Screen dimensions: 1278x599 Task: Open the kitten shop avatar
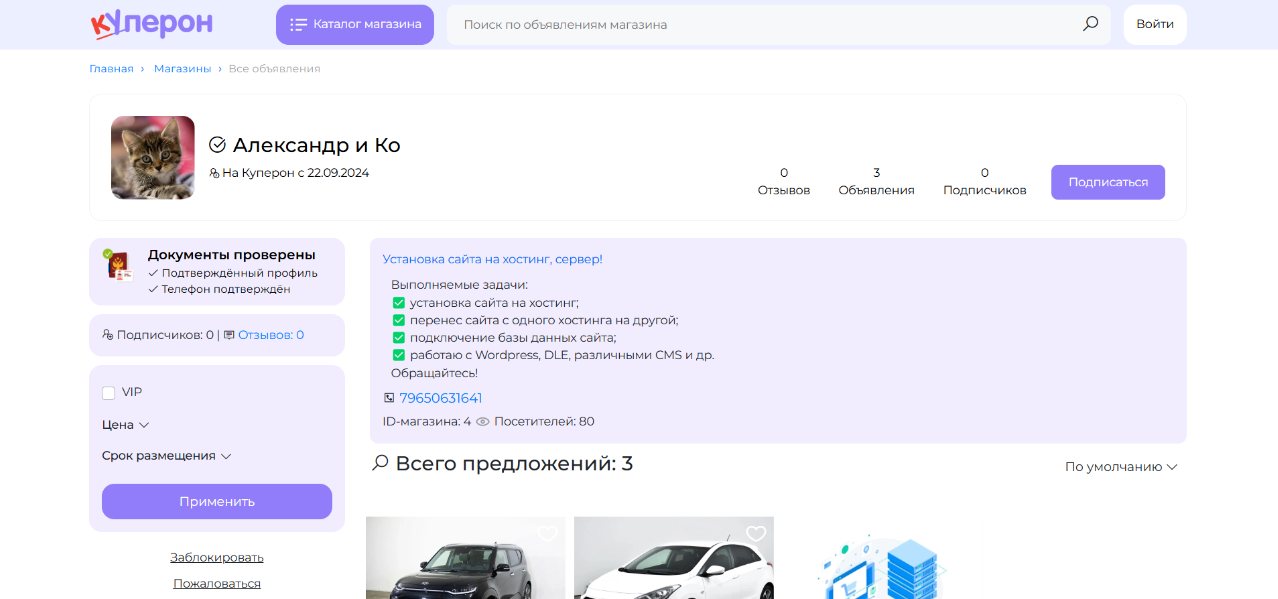pos(153,157)
